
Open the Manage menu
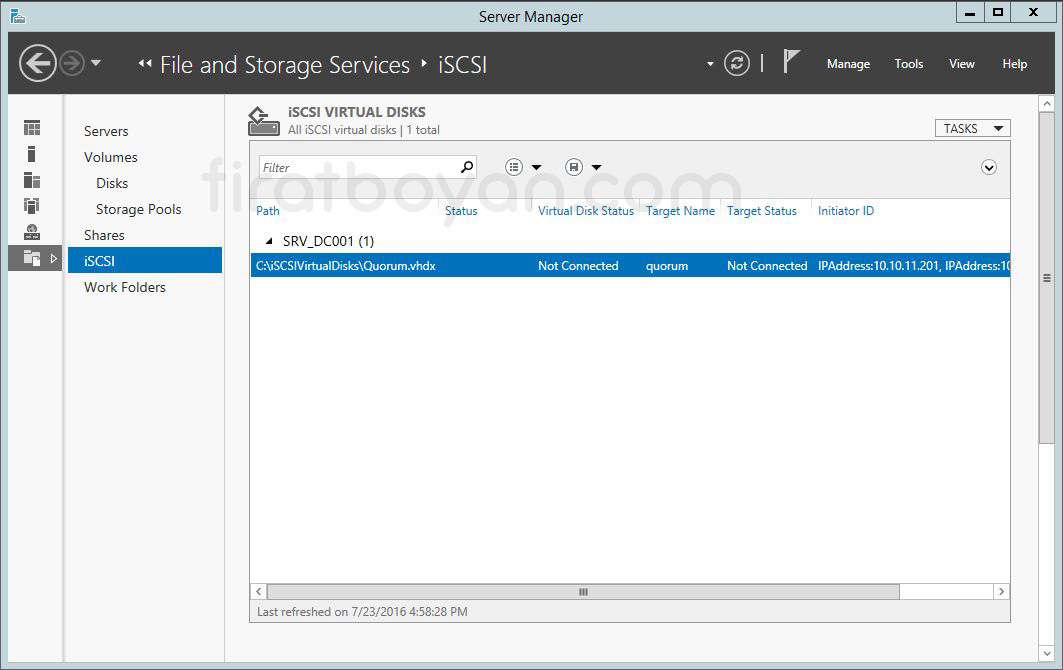848,64
